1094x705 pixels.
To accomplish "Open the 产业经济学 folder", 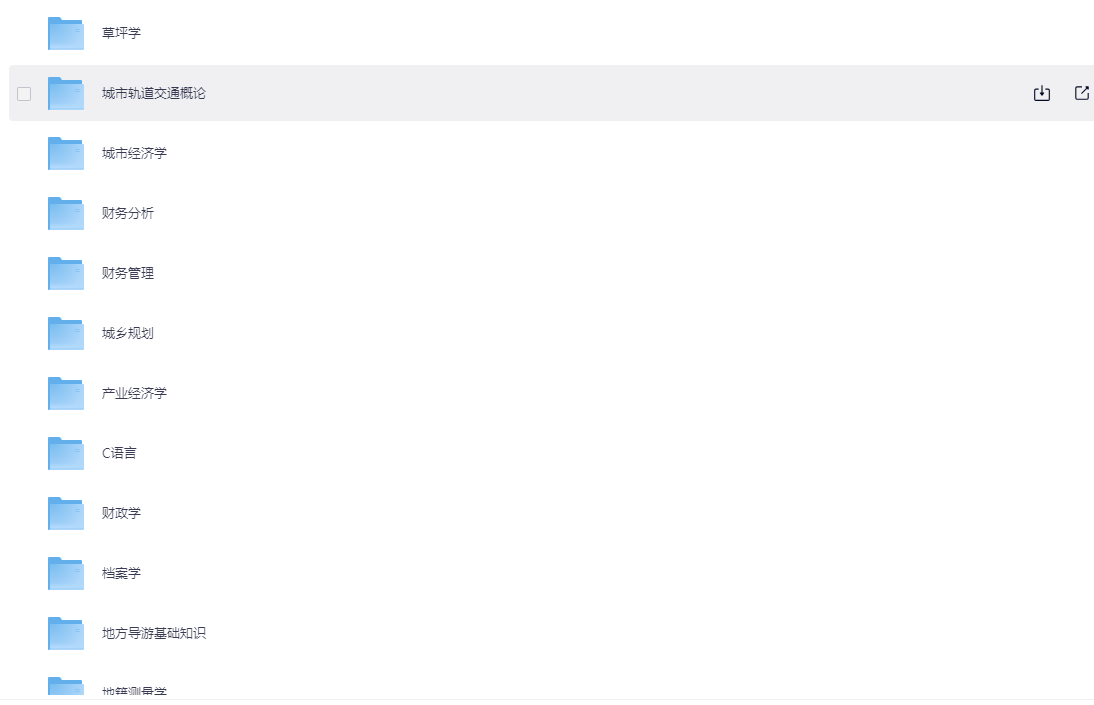I will [132, 393].
